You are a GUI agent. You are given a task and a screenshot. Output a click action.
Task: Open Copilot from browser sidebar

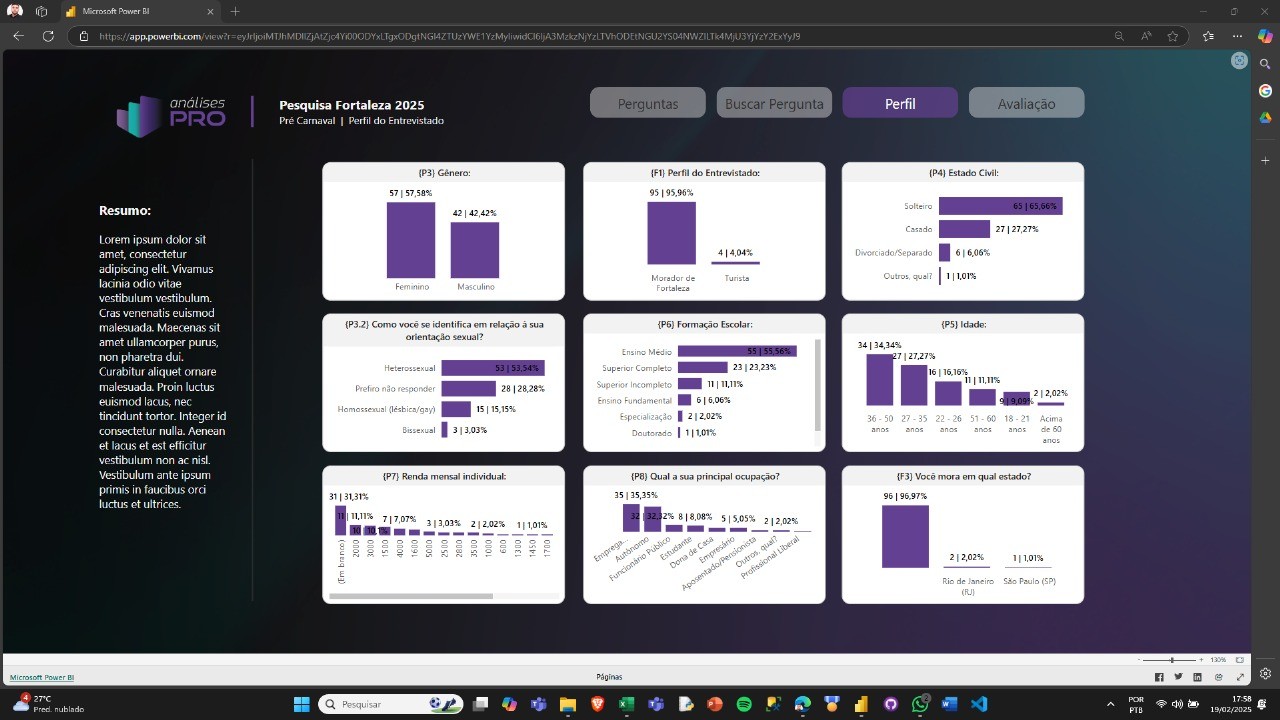click(1265, 36)
